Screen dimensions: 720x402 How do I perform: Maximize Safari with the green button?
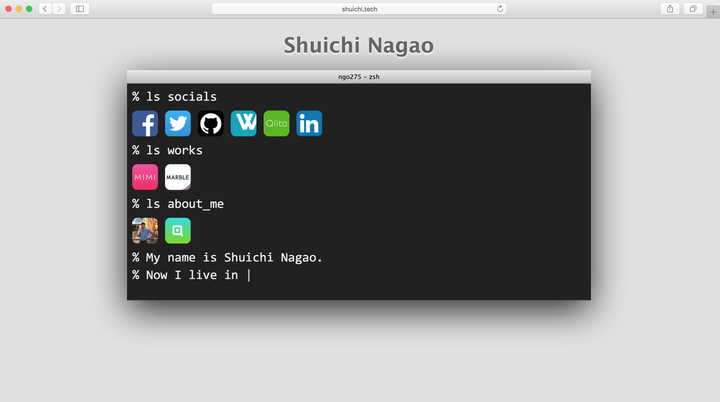(x=29, y=9)
